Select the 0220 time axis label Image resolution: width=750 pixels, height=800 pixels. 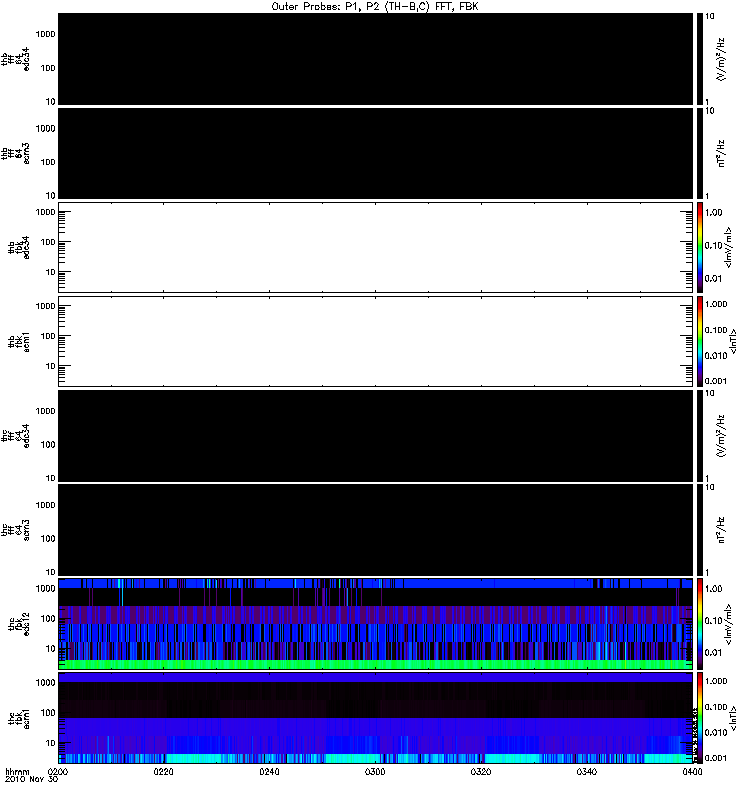pyautogui.click(x=164, y=771)
